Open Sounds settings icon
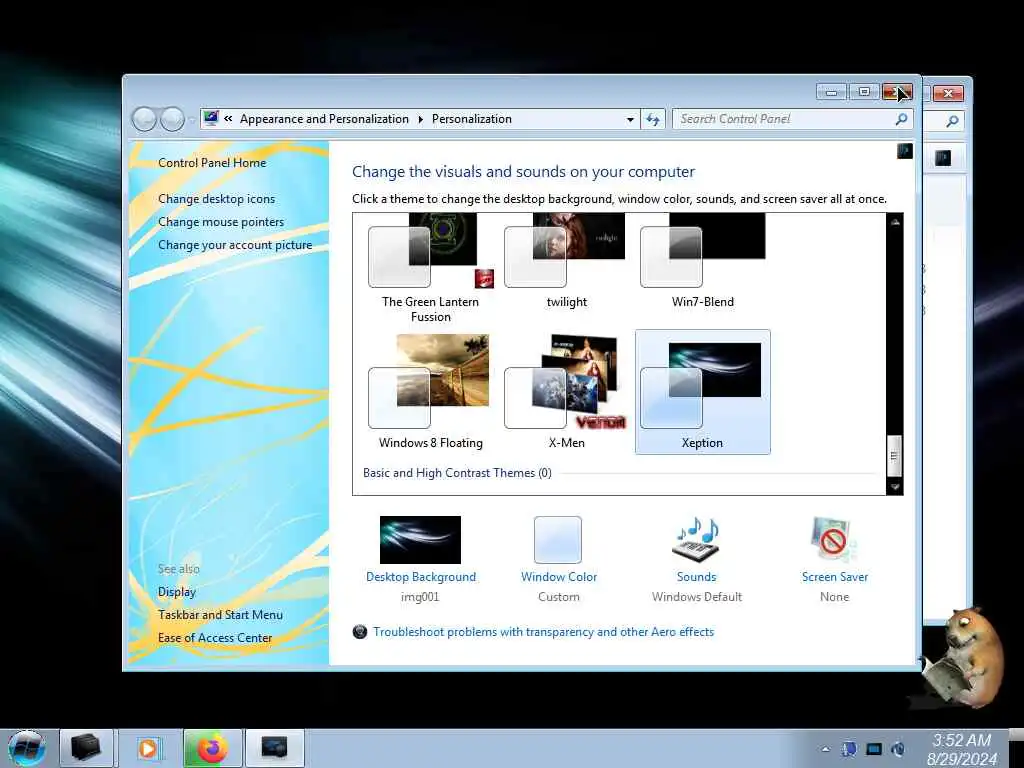This screenshot has width=1024, height=768. (696, 541)
